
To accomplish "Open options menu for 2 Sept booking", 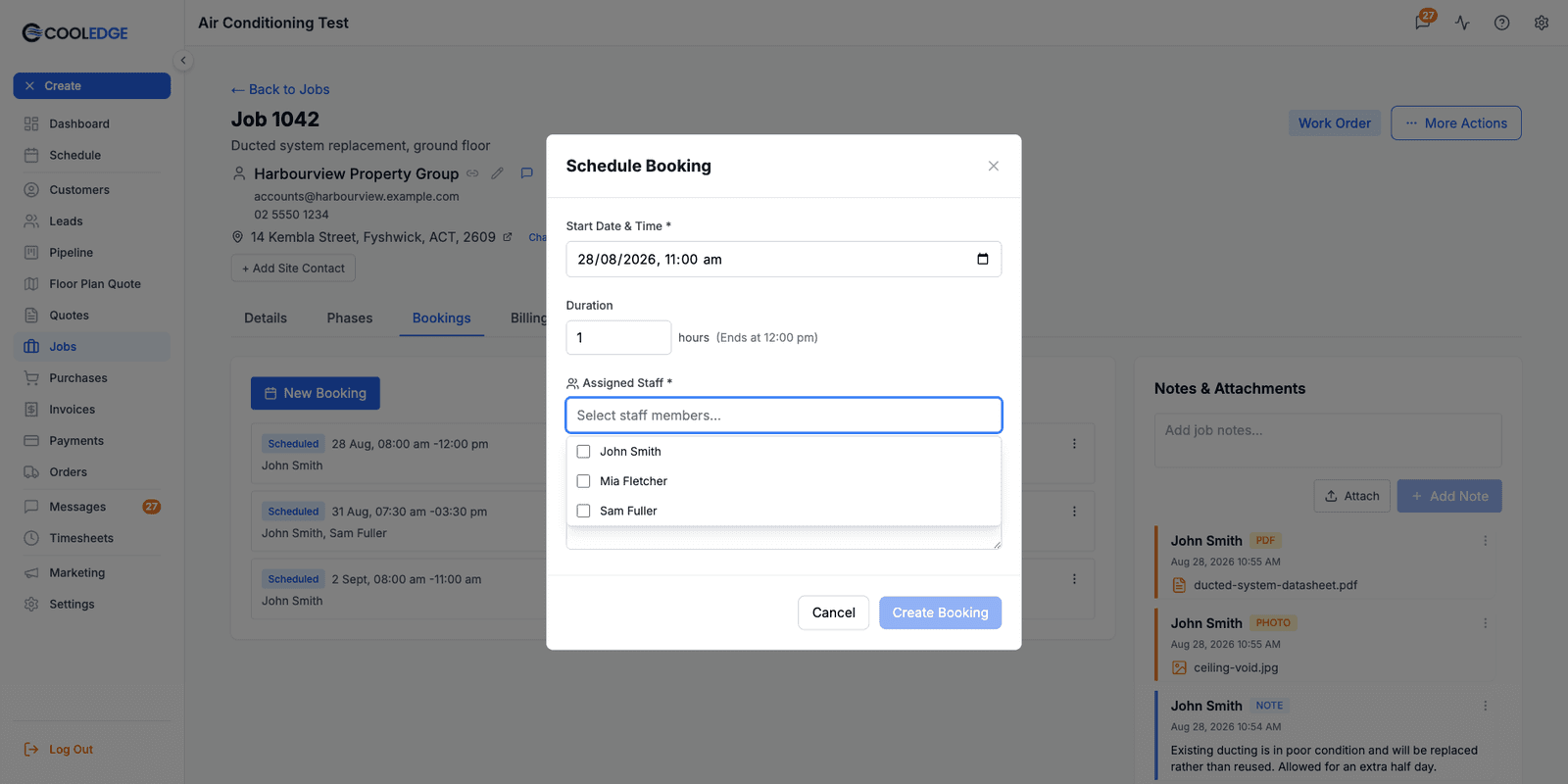I will pos(1074,579).
